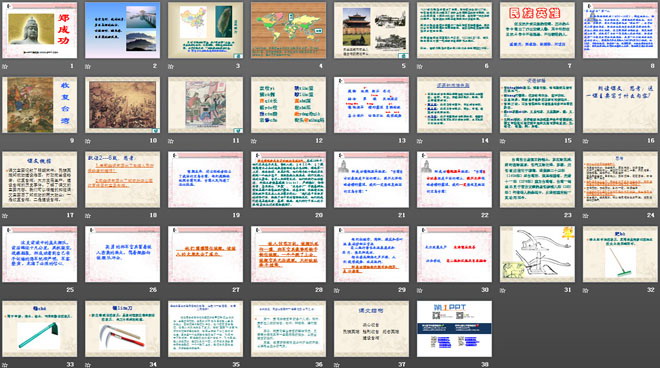
Task: Select slide 11 with the colored illustration
Action: [205, 105]
